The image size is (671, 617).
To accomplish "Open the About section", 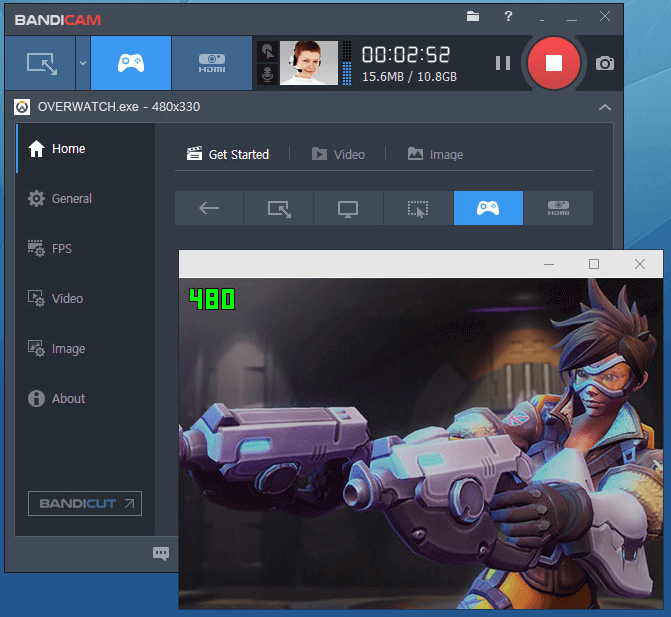I will click(68, 399).
